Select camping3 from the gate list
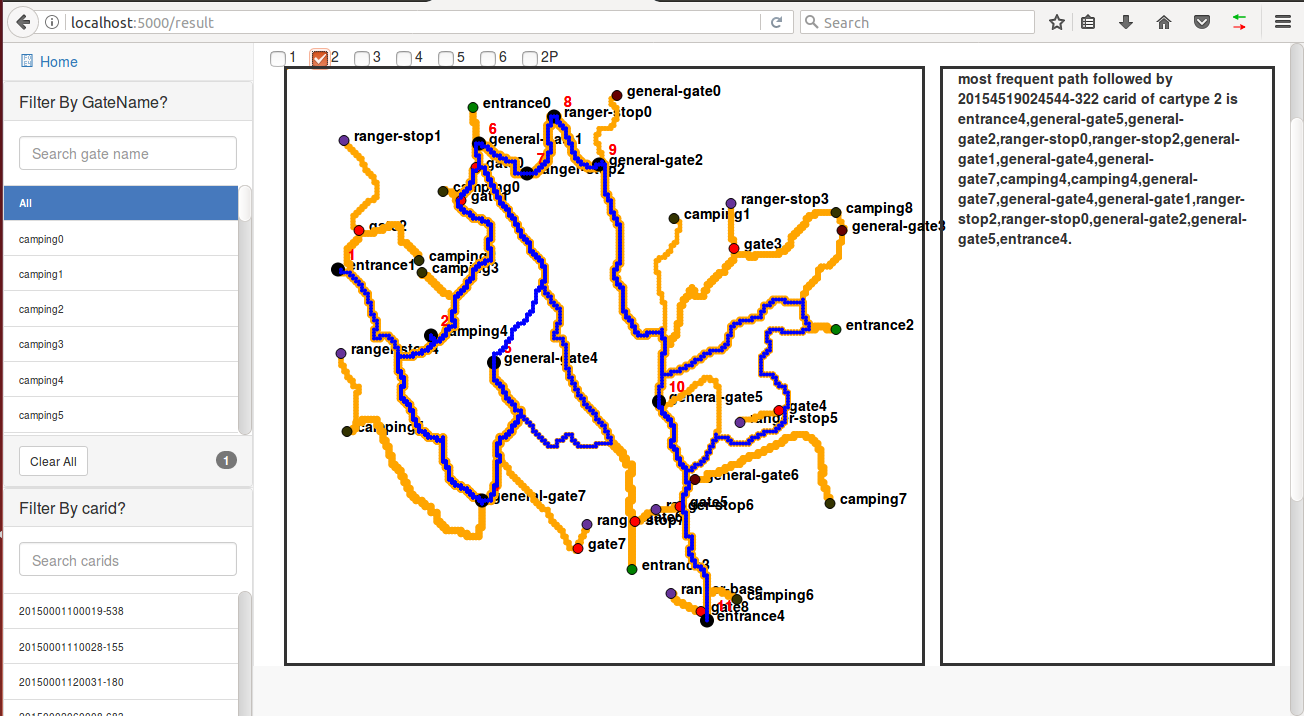 (120, 344)
